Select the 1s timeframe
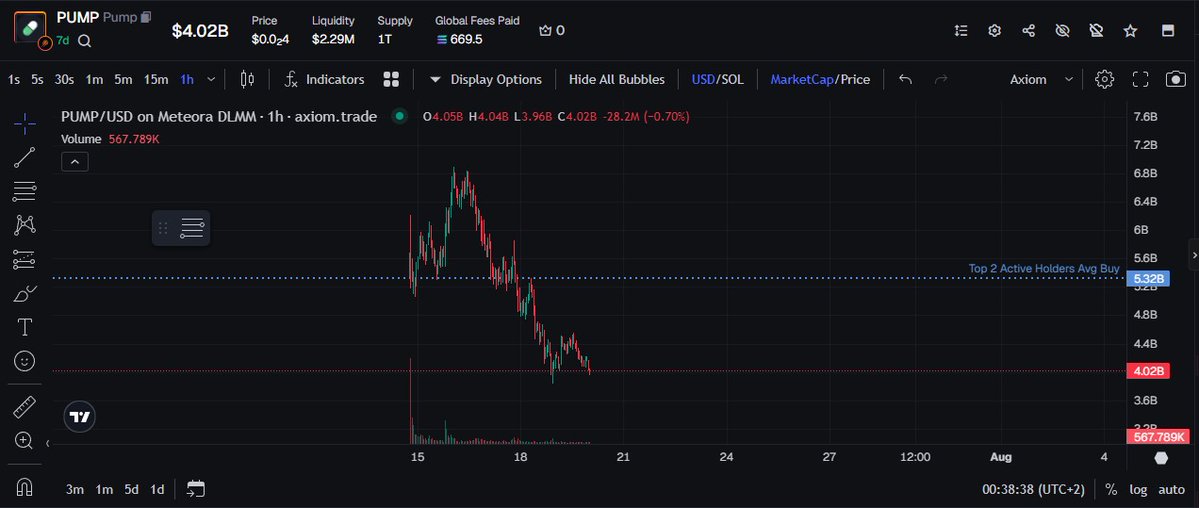 (14, 79)
